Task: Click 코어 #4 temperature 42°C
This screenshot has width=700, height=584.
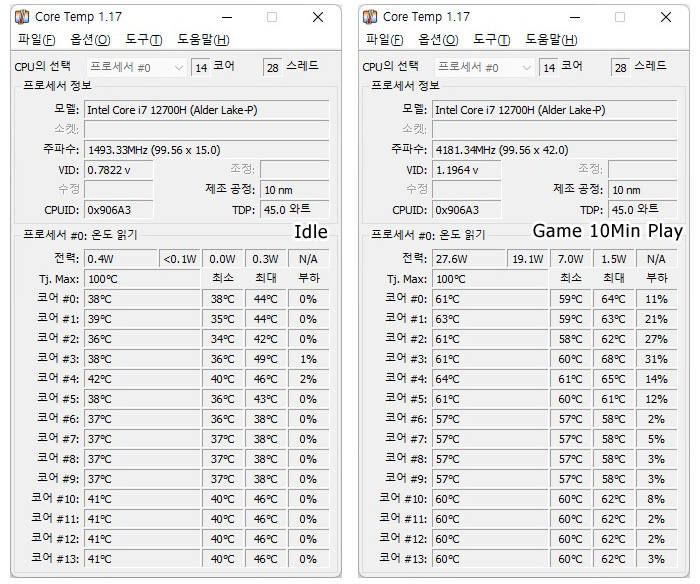Action: coord(142,379)
